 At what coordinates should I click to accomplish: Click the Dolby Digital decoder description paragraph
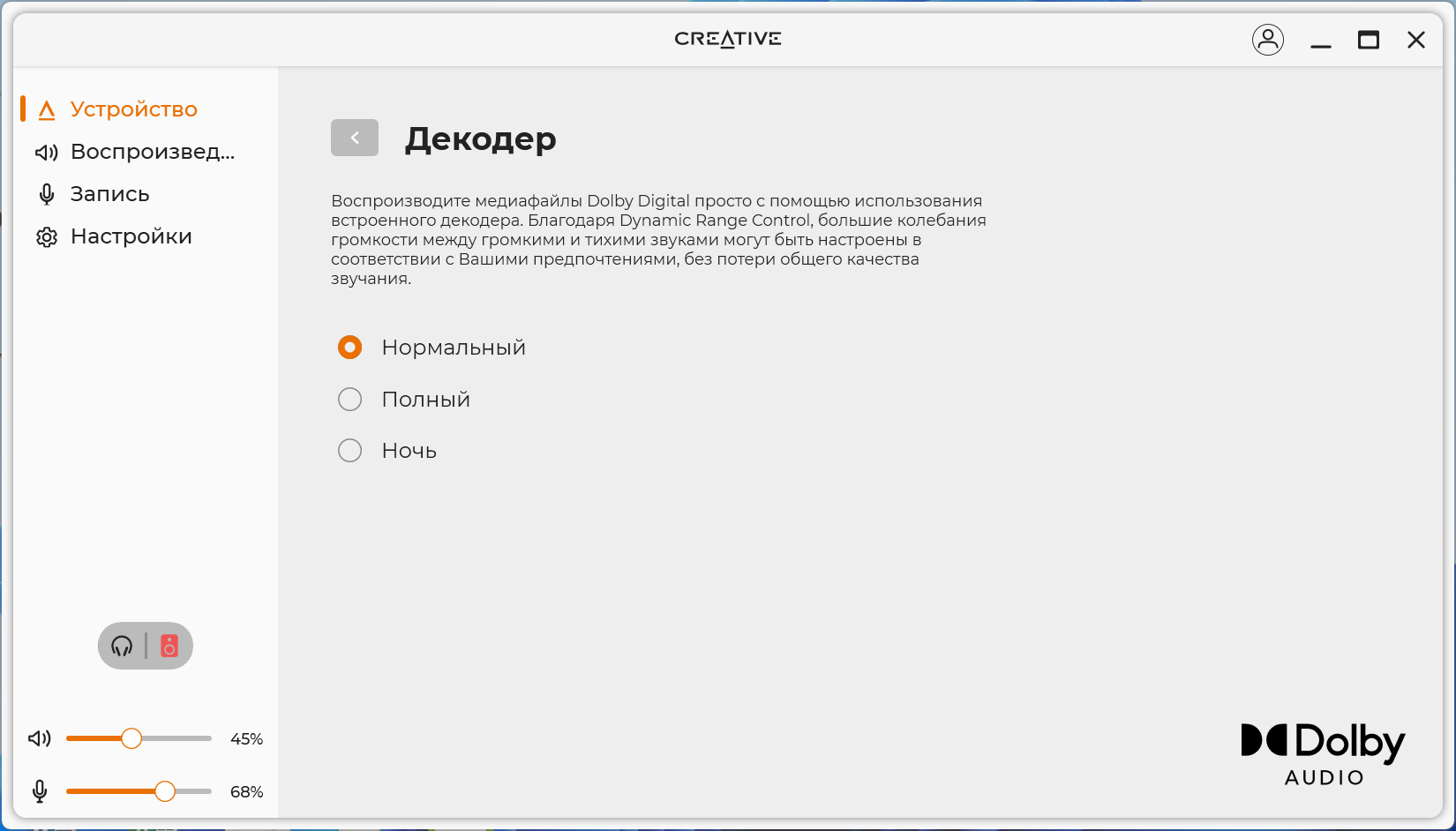click(x=659, y=240)
